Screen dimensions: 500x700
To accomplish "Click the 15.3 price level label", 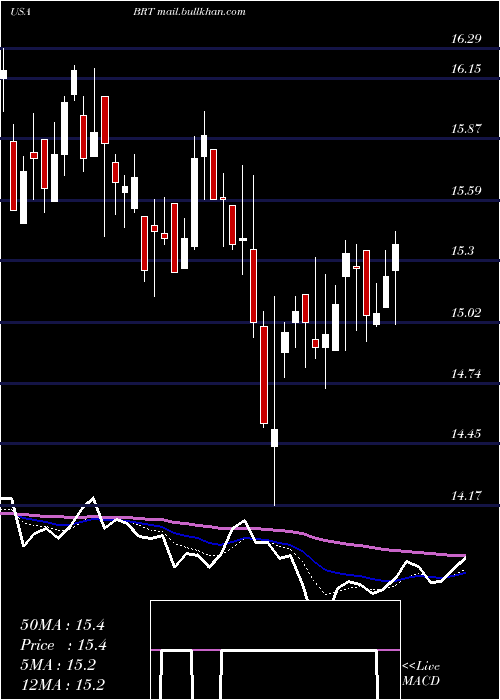I will (x=462, y=251).
